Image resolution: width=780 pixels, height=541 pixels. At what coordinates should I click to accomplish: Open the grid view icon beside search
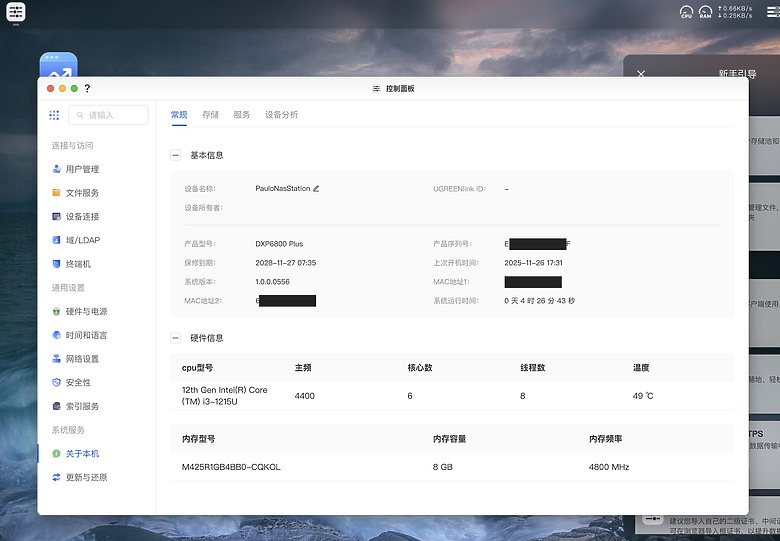coord(54,115)
